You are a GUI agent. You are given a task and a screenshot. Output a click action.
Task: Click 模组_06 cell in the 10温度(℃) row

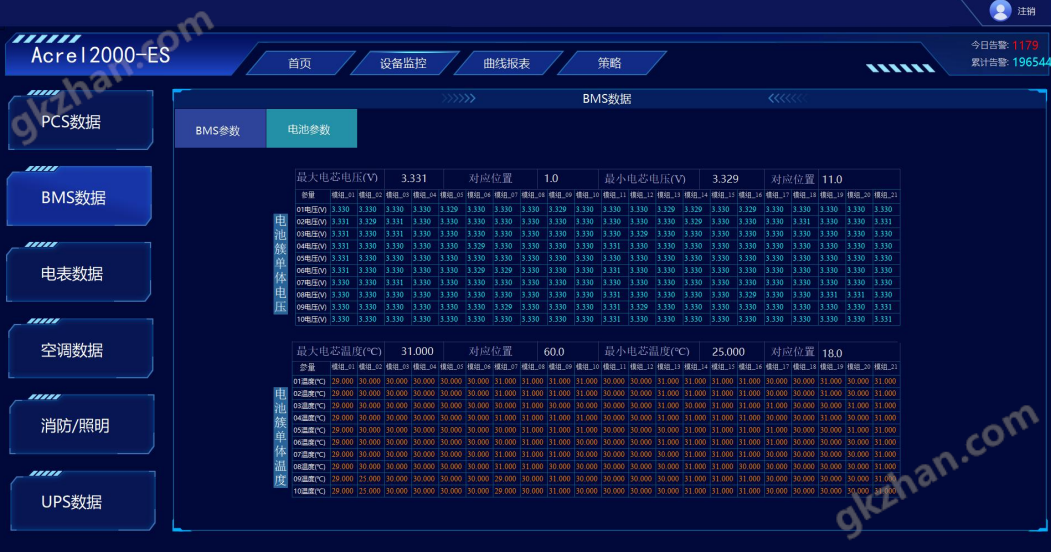point(478,491)
